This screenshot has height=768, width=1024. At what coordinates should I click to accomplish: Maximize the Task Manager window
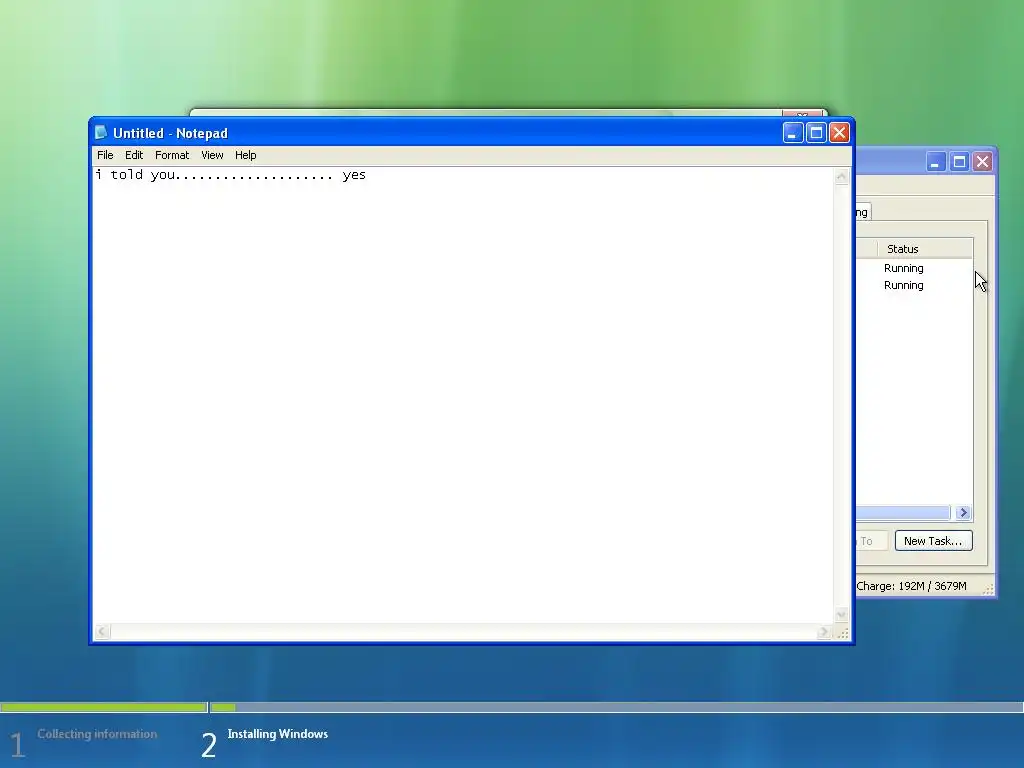coord(959,161)
